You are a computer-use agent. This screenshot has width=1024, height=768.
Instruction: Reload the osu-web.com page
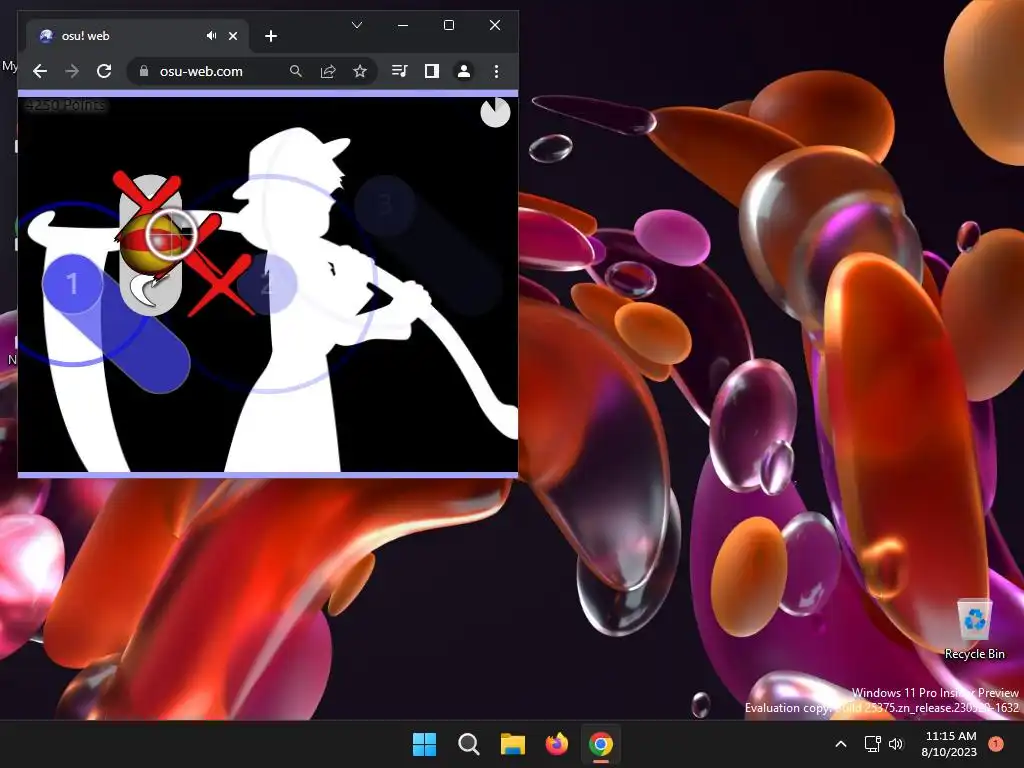[104, 71]
